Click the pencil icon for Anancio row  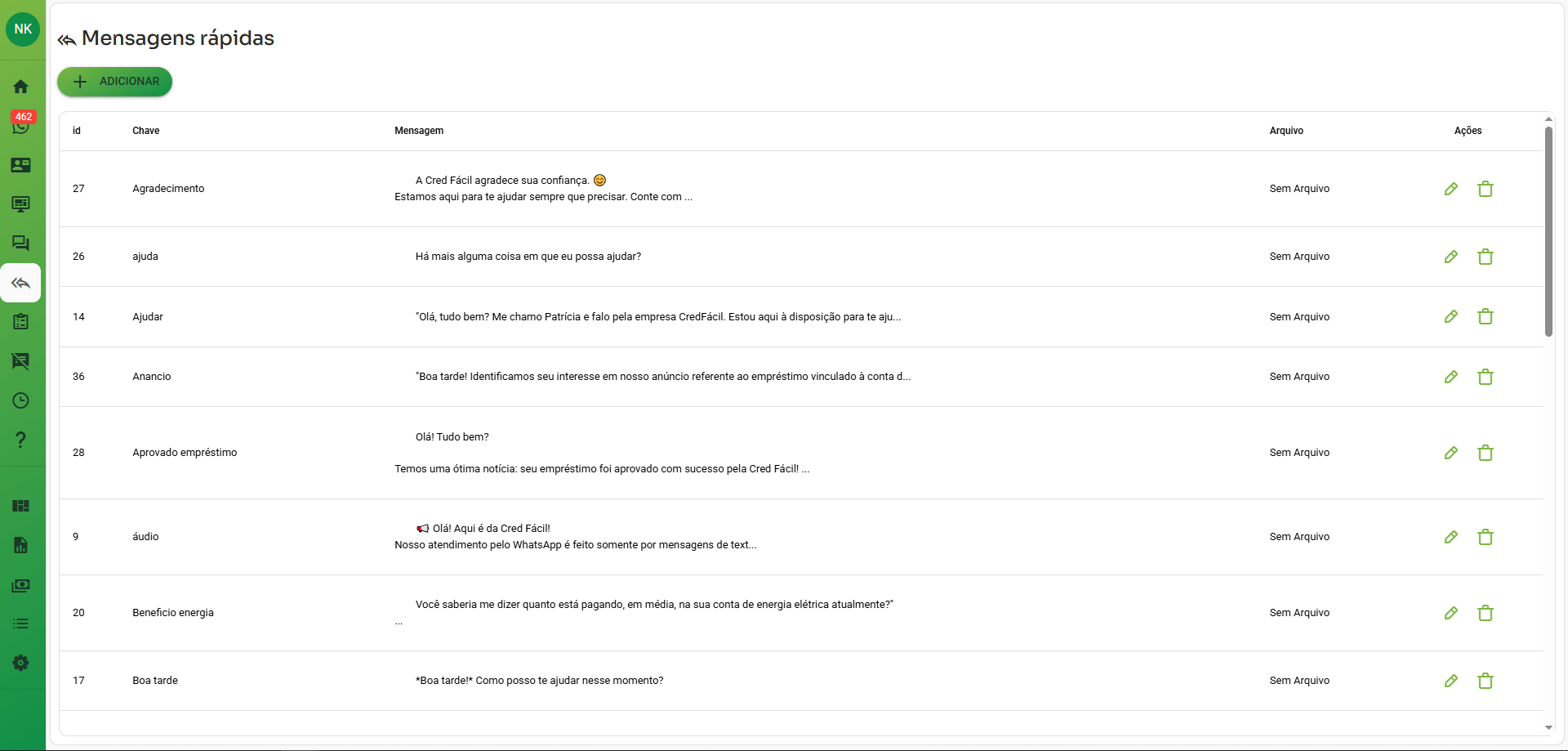coord(1450,377)
